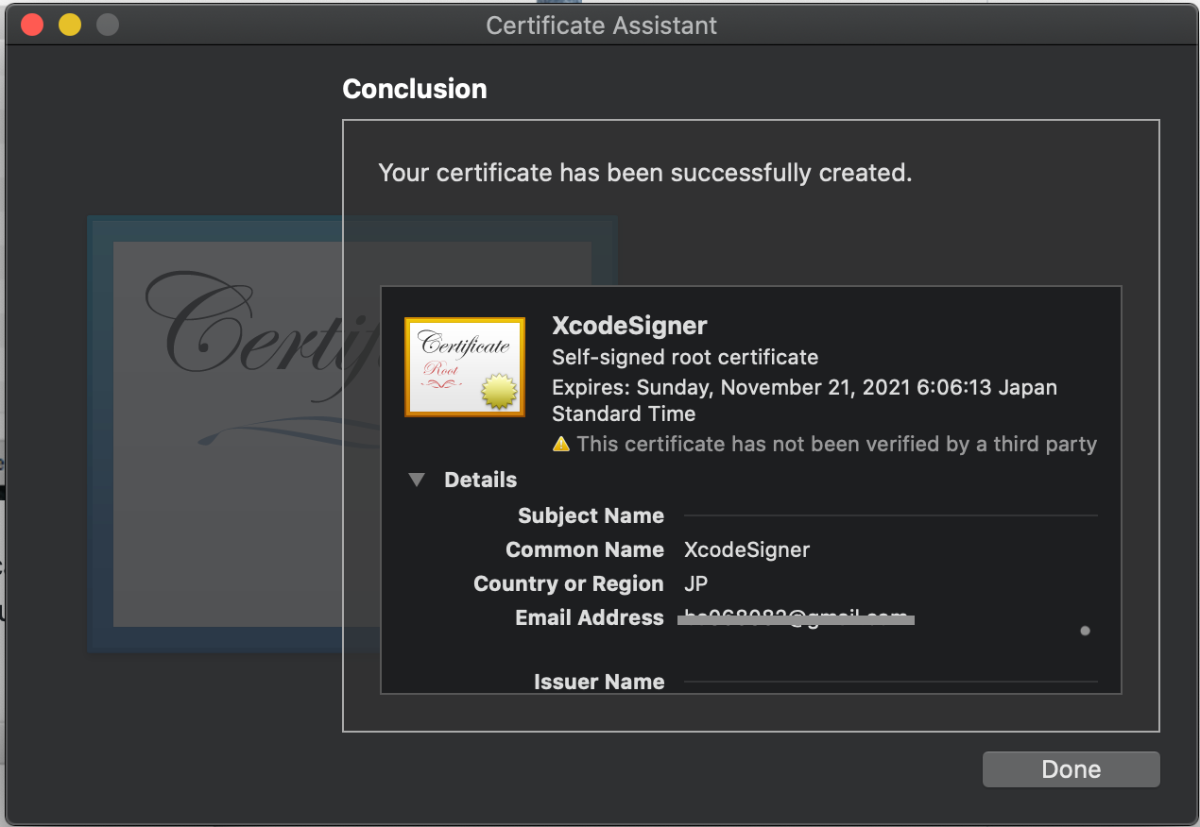
Task: Click the Email Address label
Action: coord(589,618)
